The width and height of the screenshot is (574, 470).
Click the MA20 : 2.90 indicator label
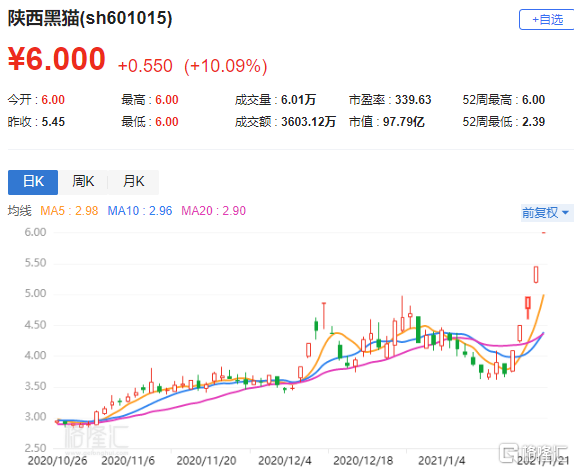tap(213, 211)
